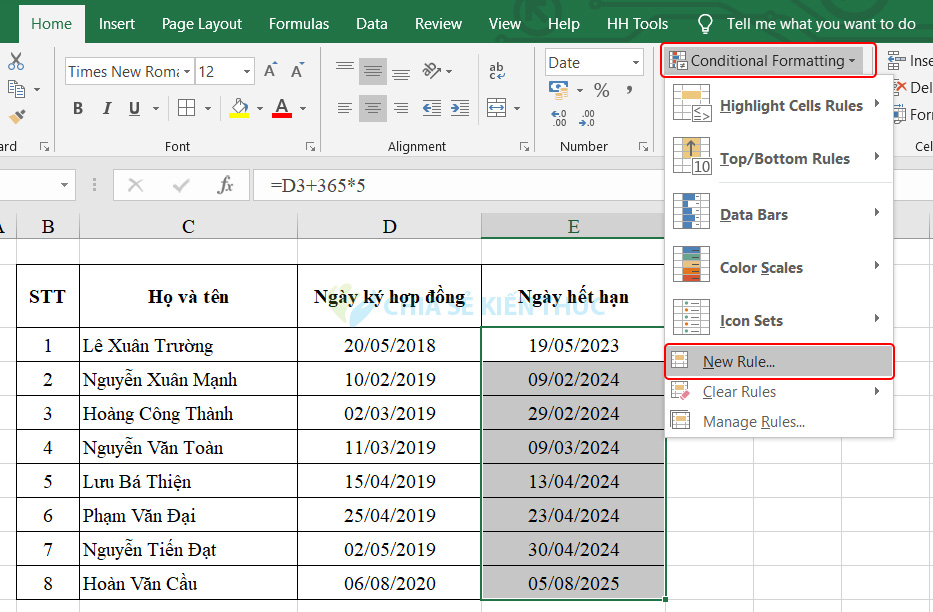This screenshot has height=612, width=933.
Task: Click the Increase Font Size icon
Action: pyautogui.click(x=271, y=71)
